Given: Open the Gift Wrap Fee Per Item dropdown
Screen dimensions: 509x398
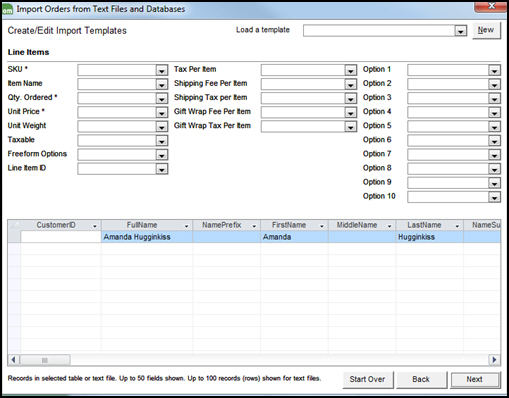Looking at the screenshot, I should point(350,113).
